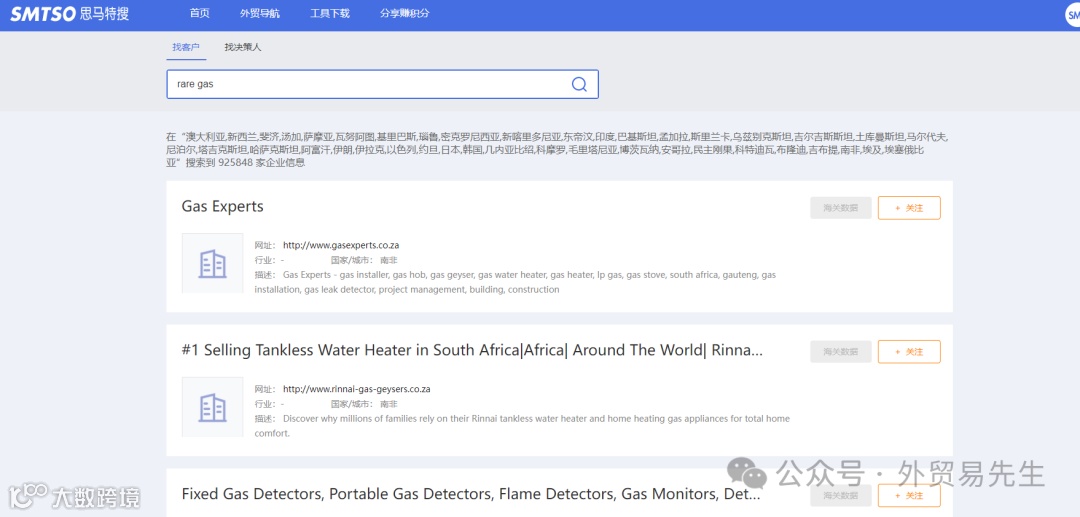
Task: Click 关注 for Fixed Gas Detectors result
Action: pos(909,496)
